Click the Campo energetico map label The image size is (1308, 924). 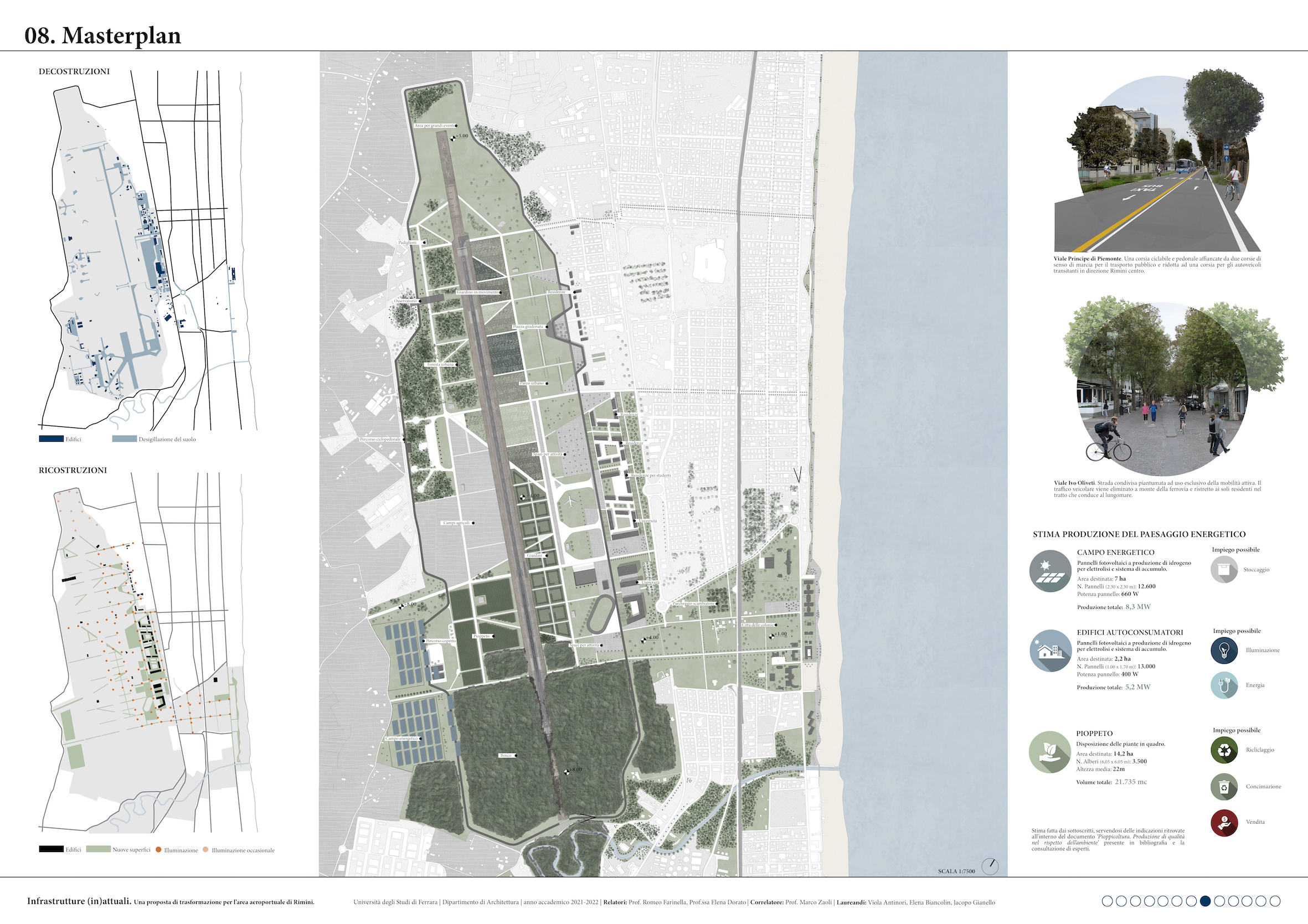click(x=401, y=739)
